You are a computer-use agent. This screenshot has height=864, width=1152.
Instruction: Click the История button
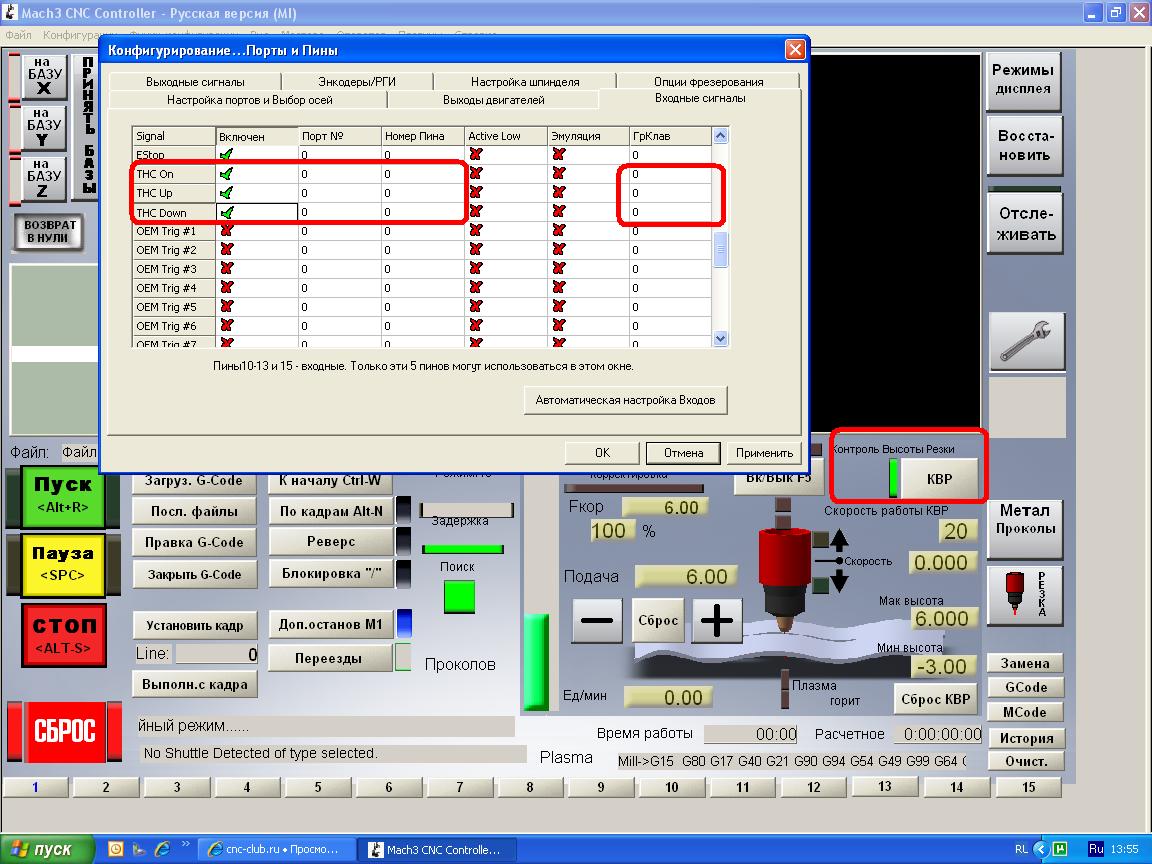point(1025,738)
